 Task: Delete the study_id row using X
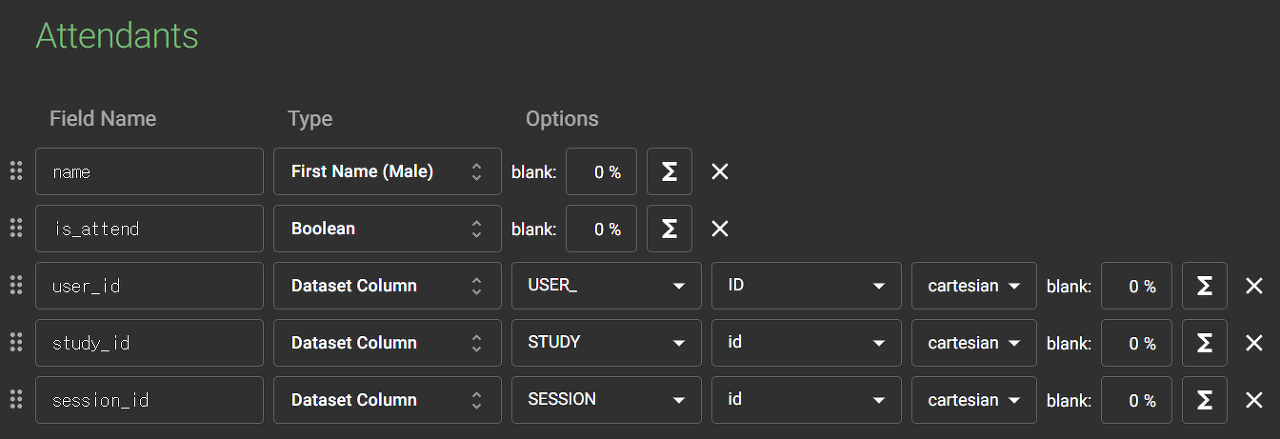point(1254,343)
